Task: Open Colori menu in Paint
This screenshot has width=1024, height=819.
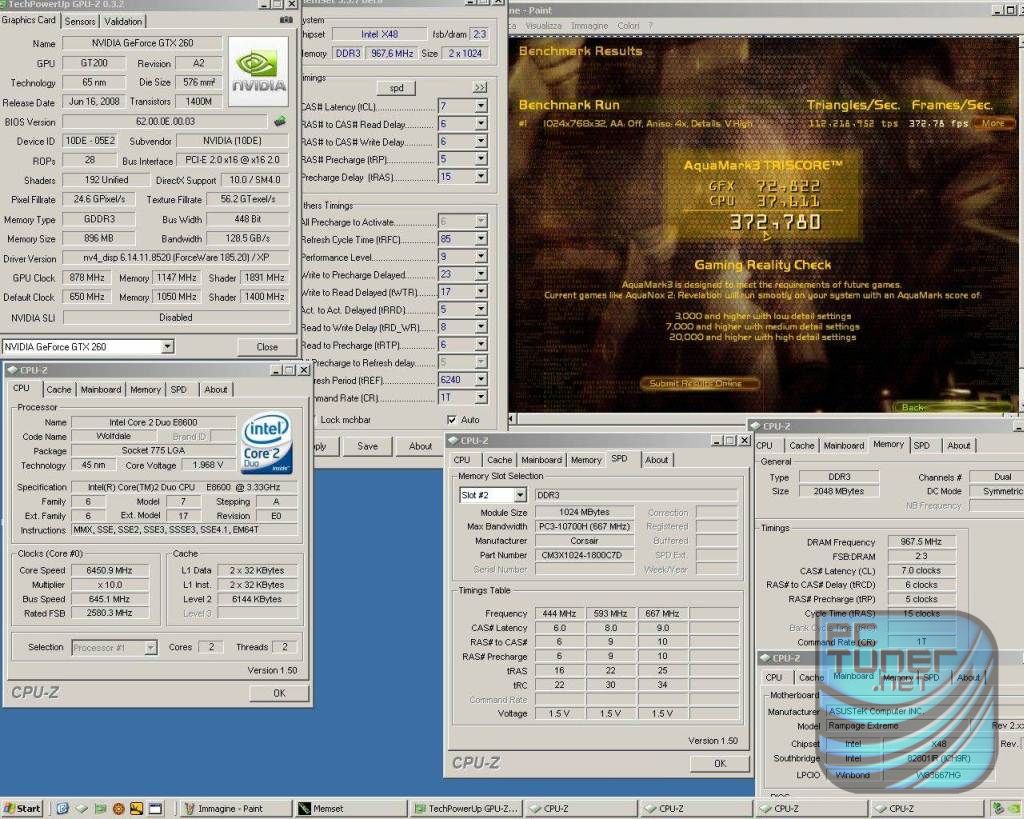Action: point(628,25)
